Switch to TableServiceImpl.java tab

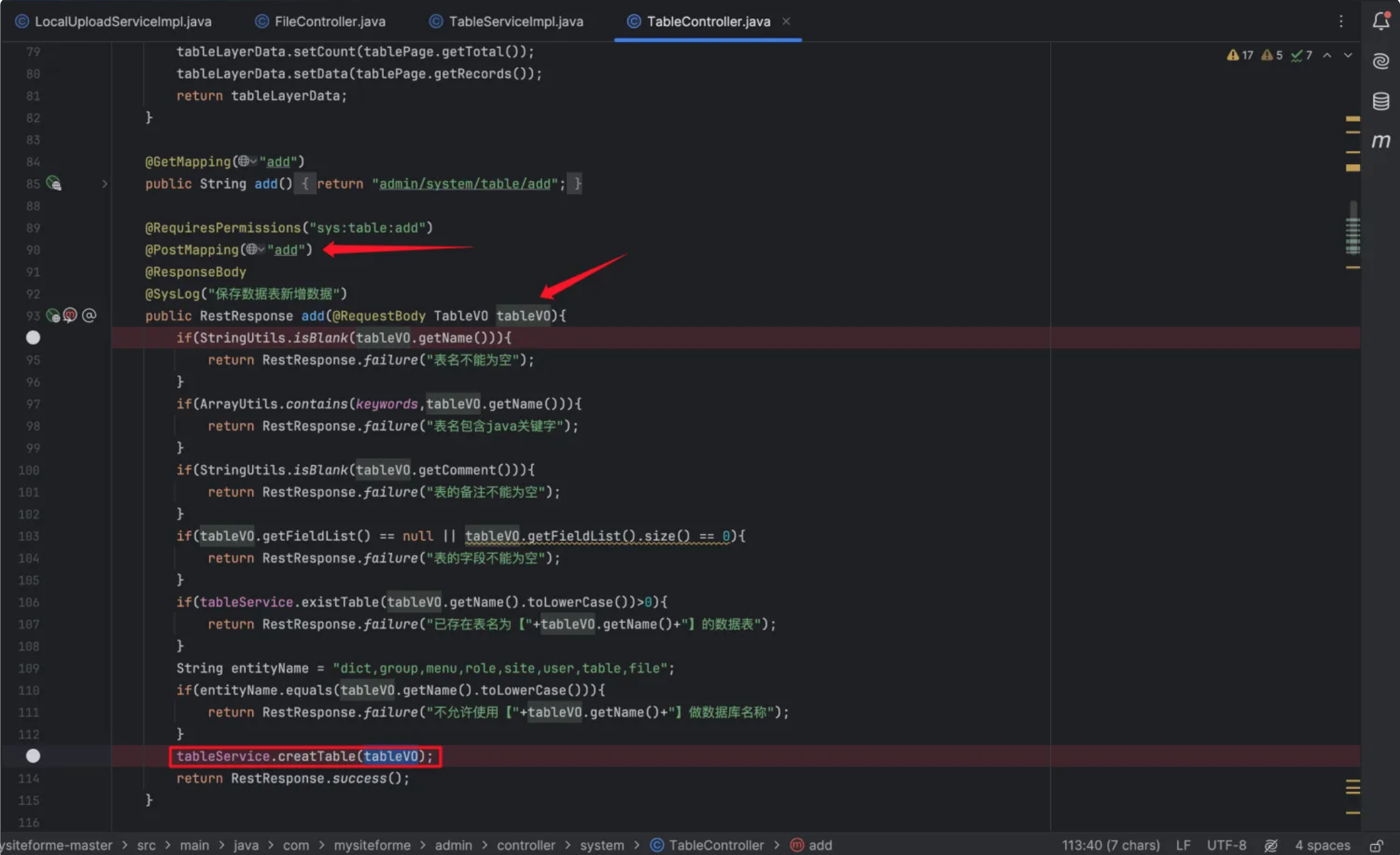coord(507,22)
